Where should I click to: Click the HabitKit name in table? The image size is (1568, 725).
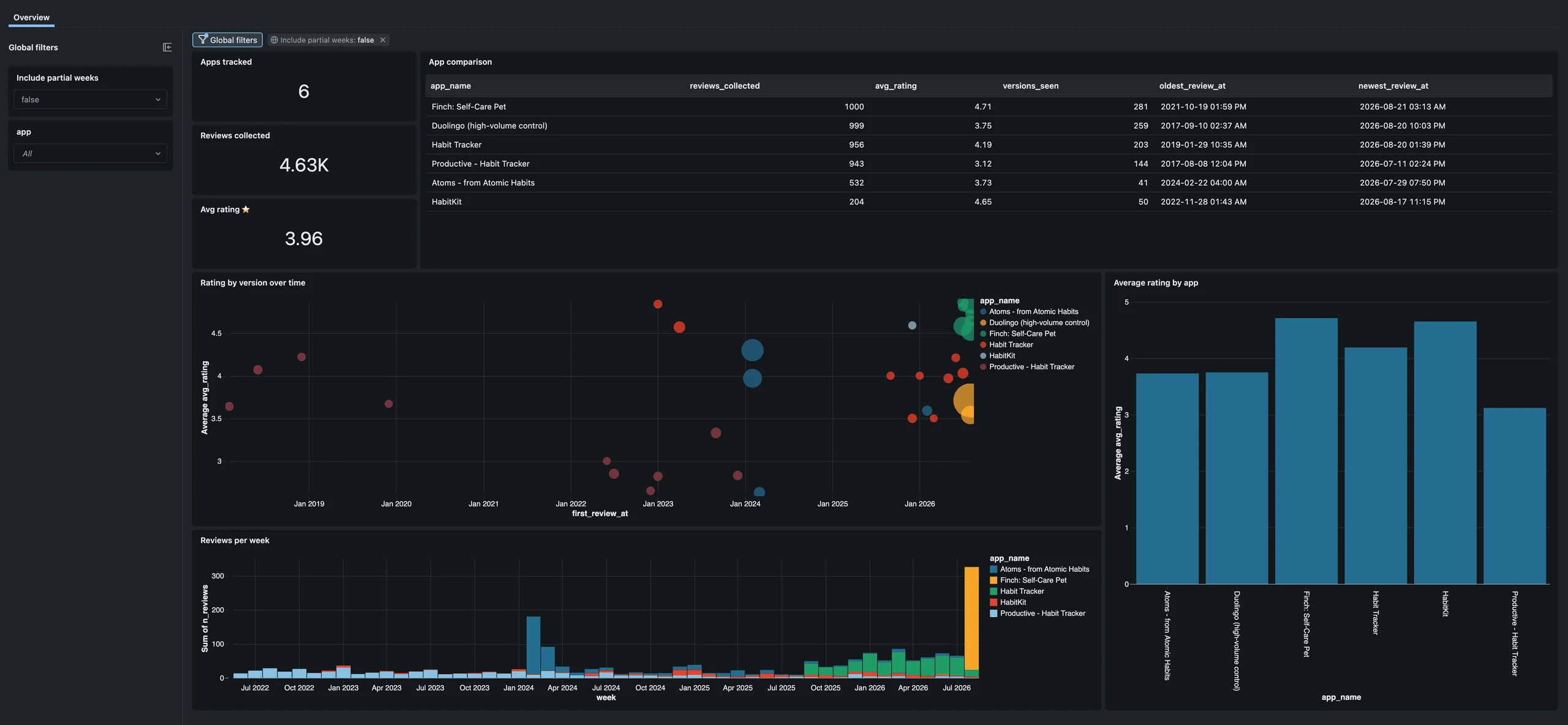[x=447, y=202]
